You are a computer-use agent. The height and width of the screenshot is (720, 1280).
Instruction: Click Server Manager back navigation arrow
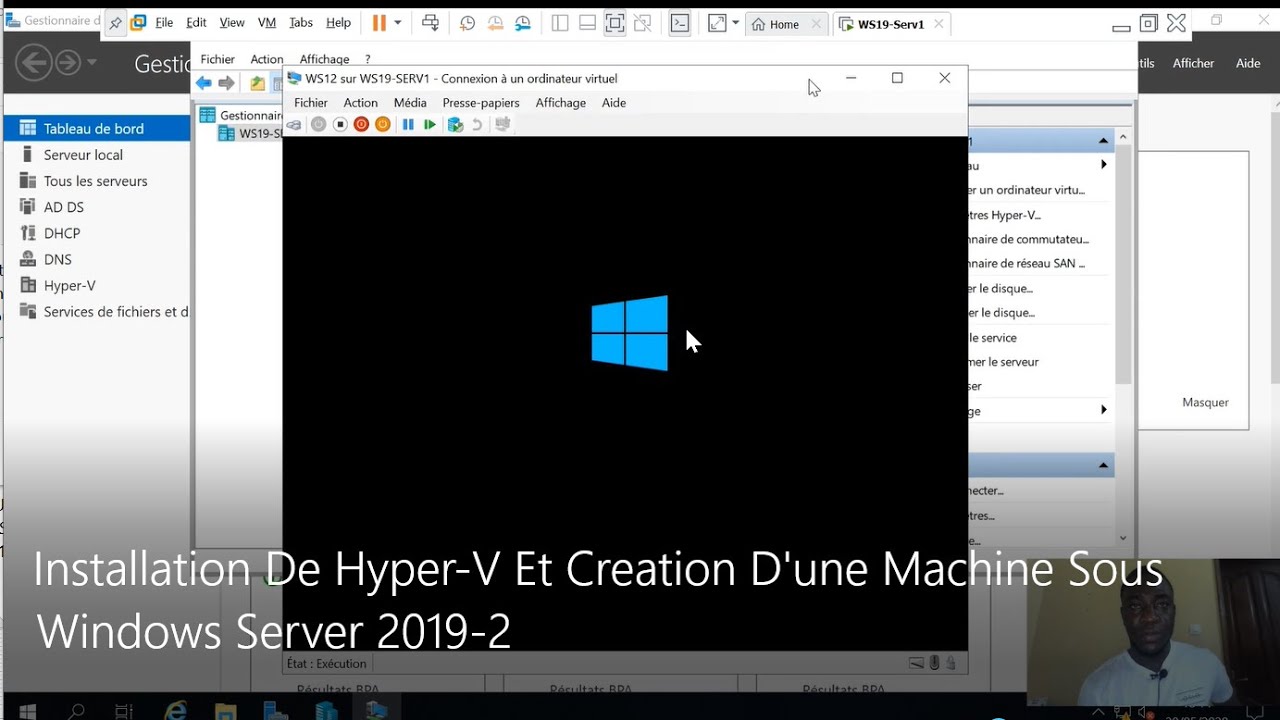33,63
